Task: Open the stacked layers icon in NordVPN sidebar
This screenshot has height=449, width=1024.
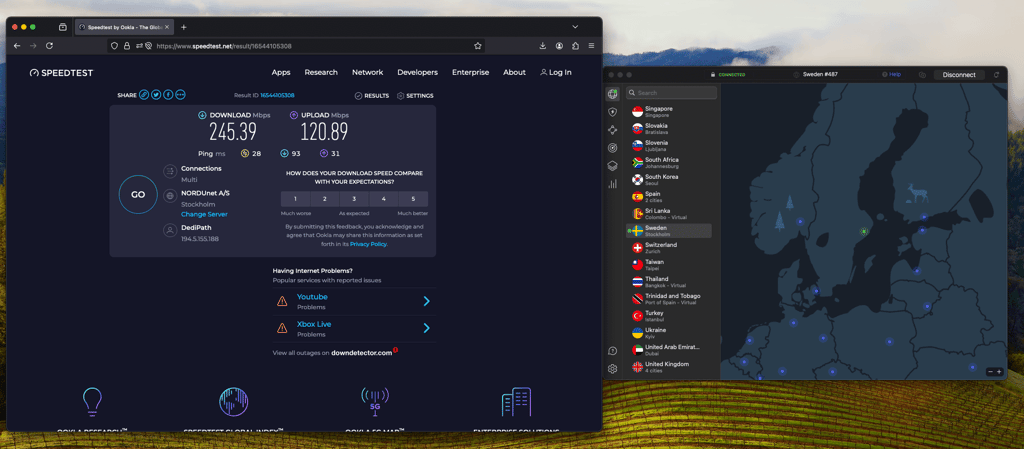Action: [613, 166]
